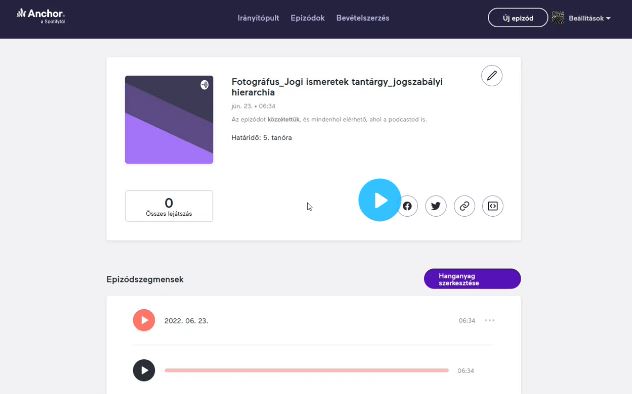
Task: Go to the Epizódok page
Action: pyautogui.click(x=308, y=18)
